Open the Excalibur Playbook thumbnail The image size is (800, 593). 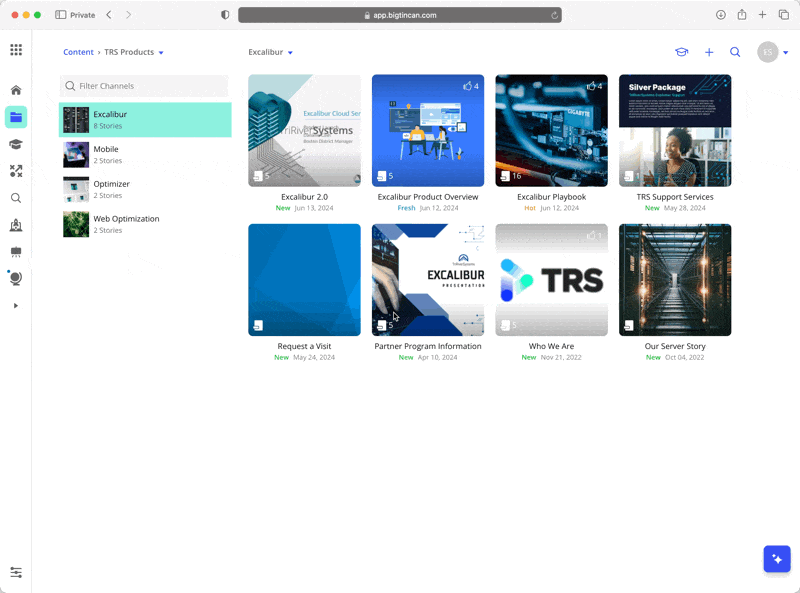coord(552,131)
